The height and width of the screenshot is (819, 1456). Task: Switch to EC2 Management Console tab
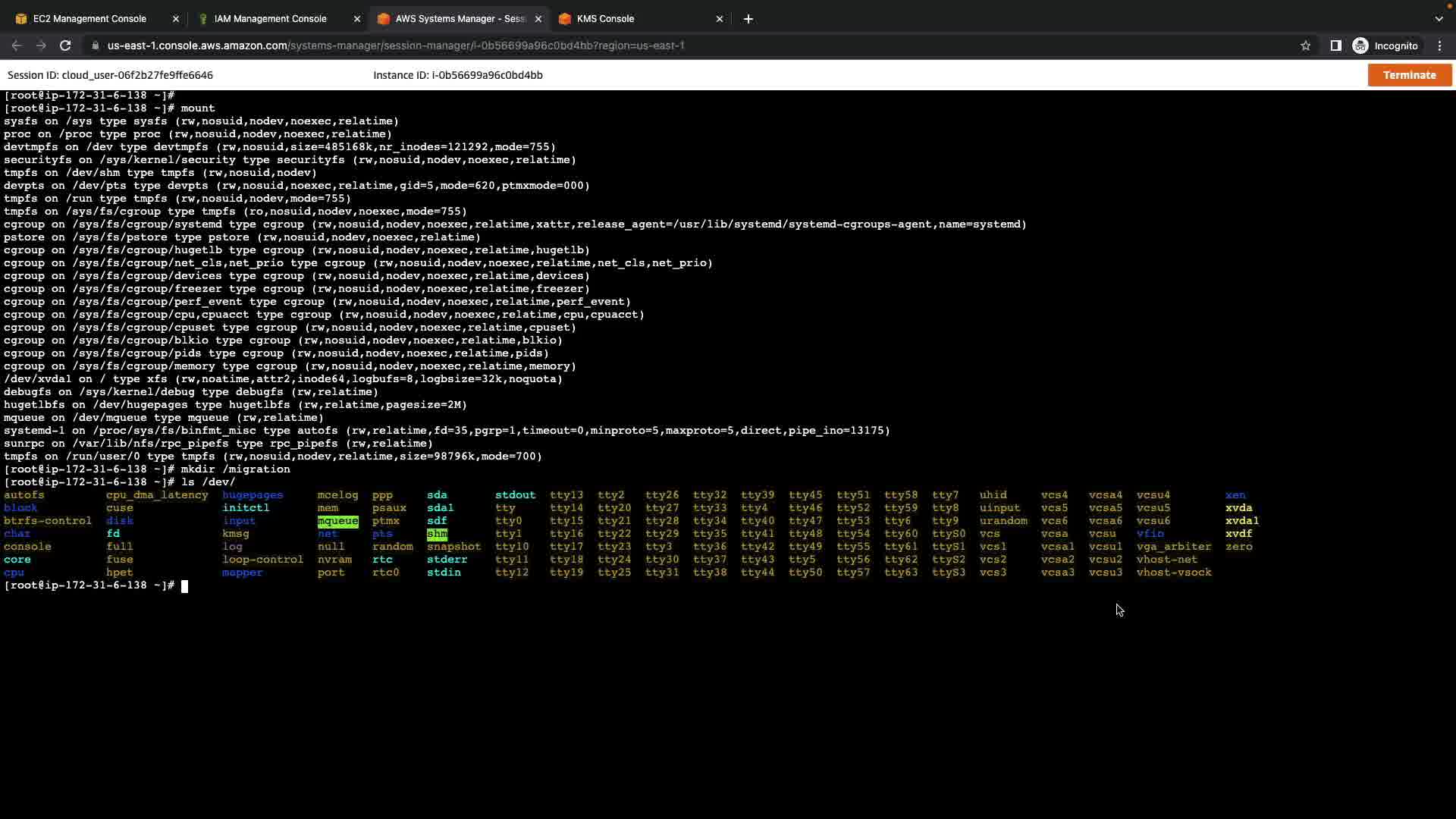click(x=89, y=19)
